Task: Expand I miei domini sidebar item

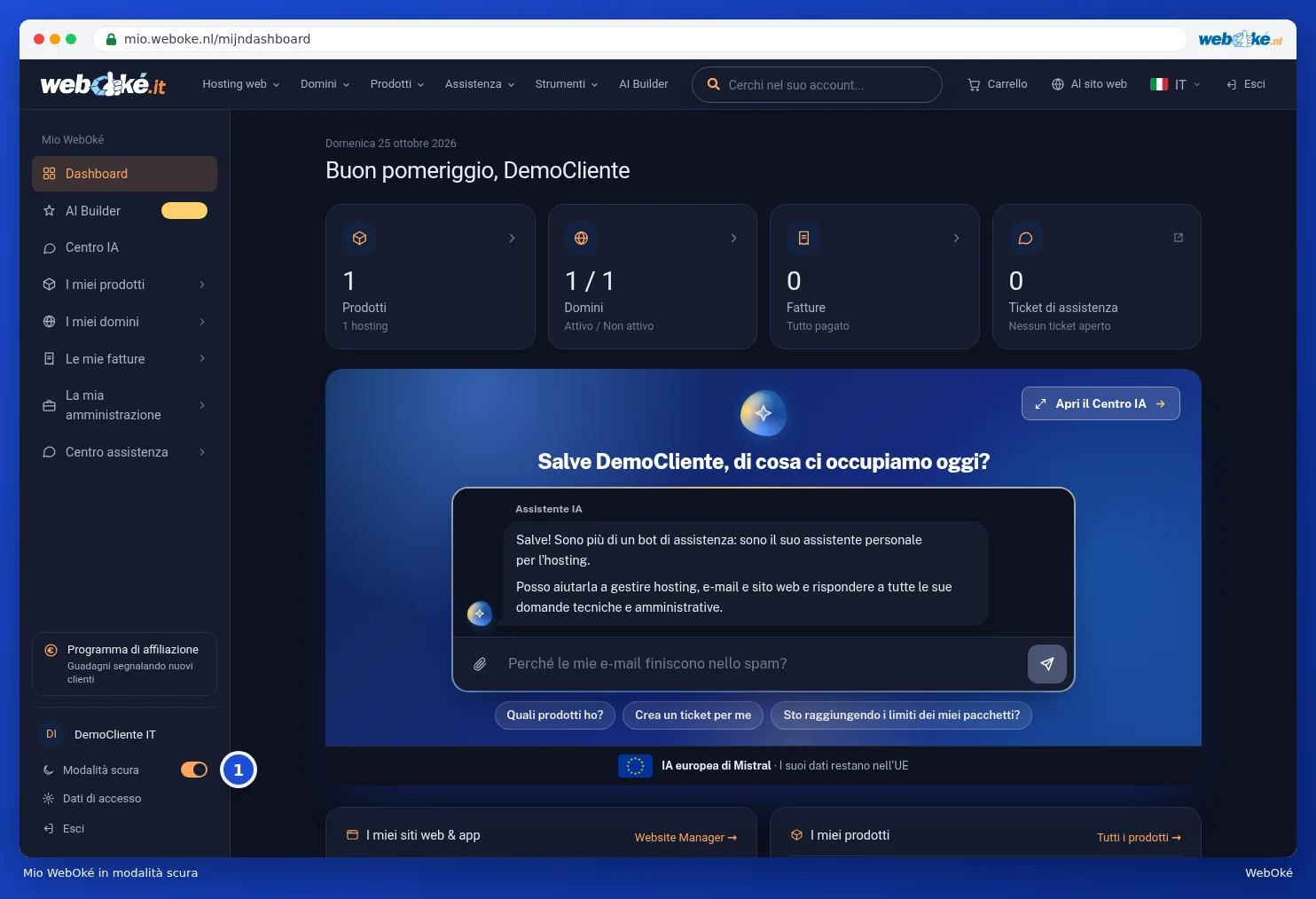Action: 124,322
